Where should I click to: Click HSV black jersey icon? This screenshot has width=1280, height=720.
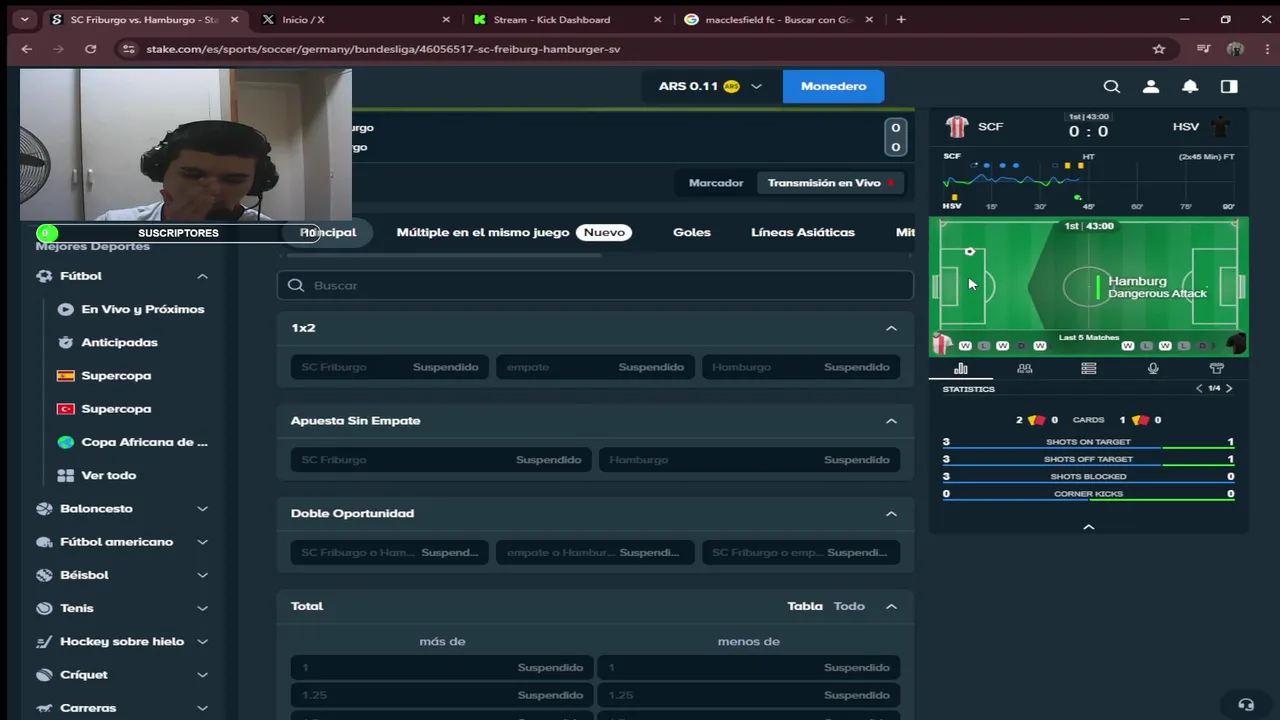tap(1220, 127)
